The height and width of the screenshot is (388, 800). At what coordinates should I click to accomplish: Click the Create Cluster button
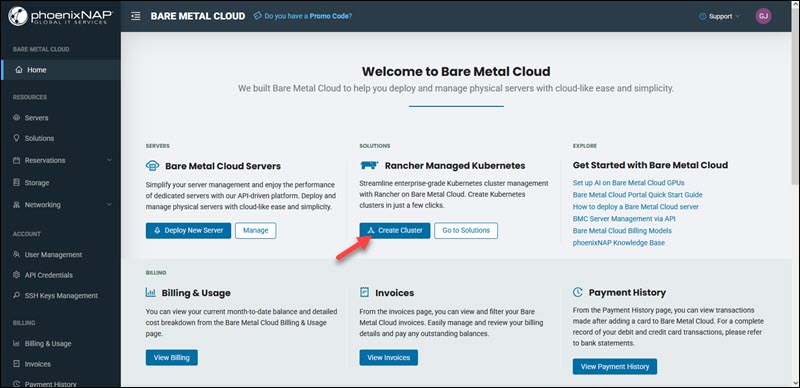pos(395,230)
